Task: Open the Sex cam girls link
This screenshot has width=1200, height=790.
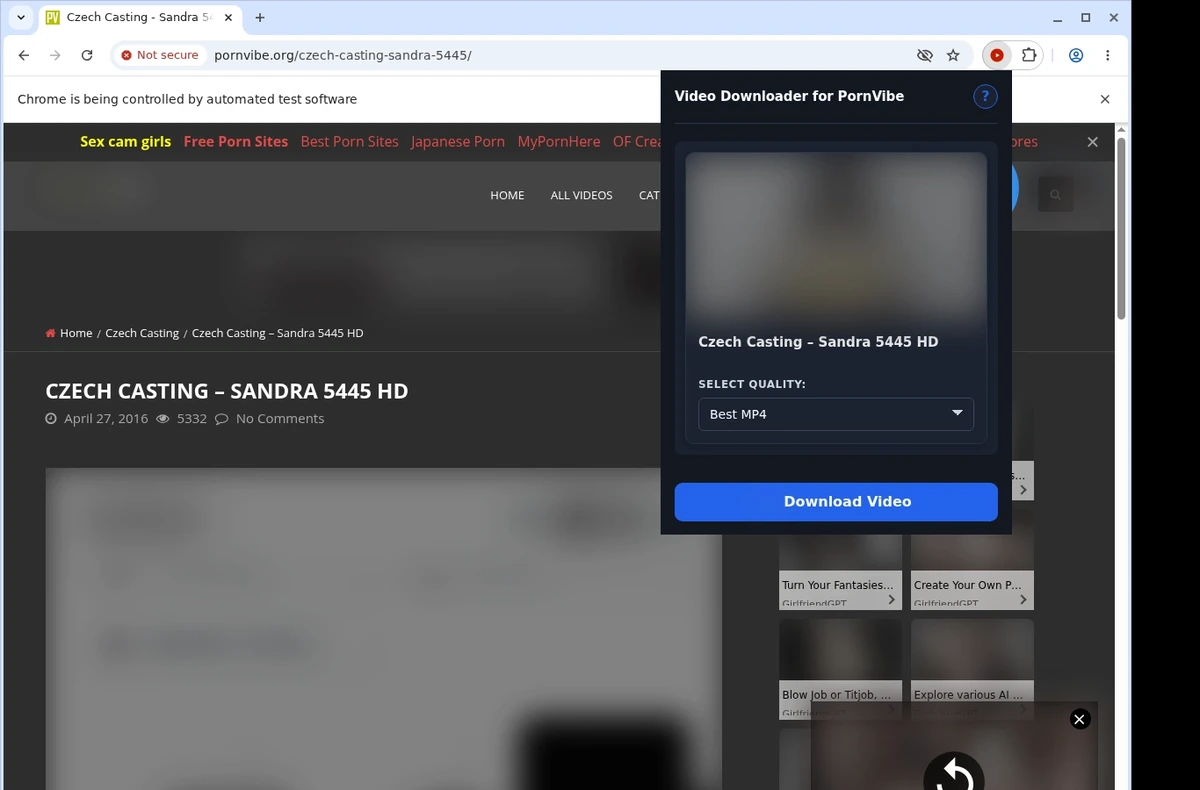Action: [125, 142]
